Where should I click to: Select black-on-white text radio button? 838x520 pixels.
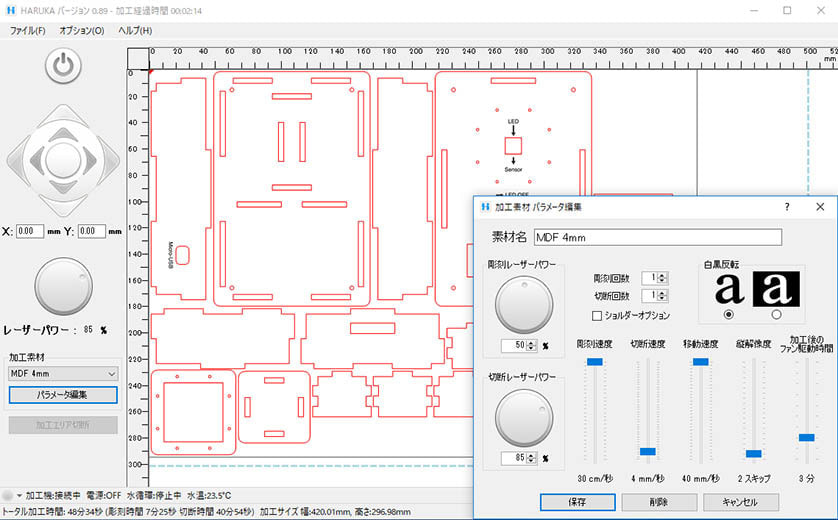[728, 315]
